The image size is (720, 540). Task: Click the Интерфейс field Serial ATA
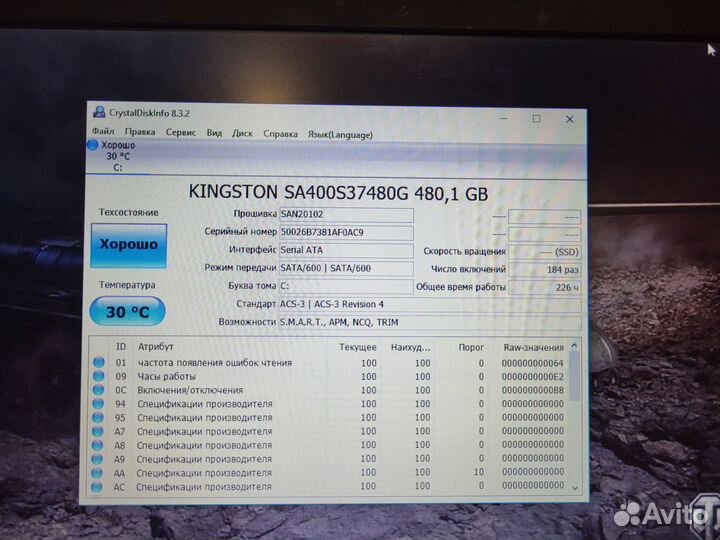pyautogui.click(x=346, y=250)
